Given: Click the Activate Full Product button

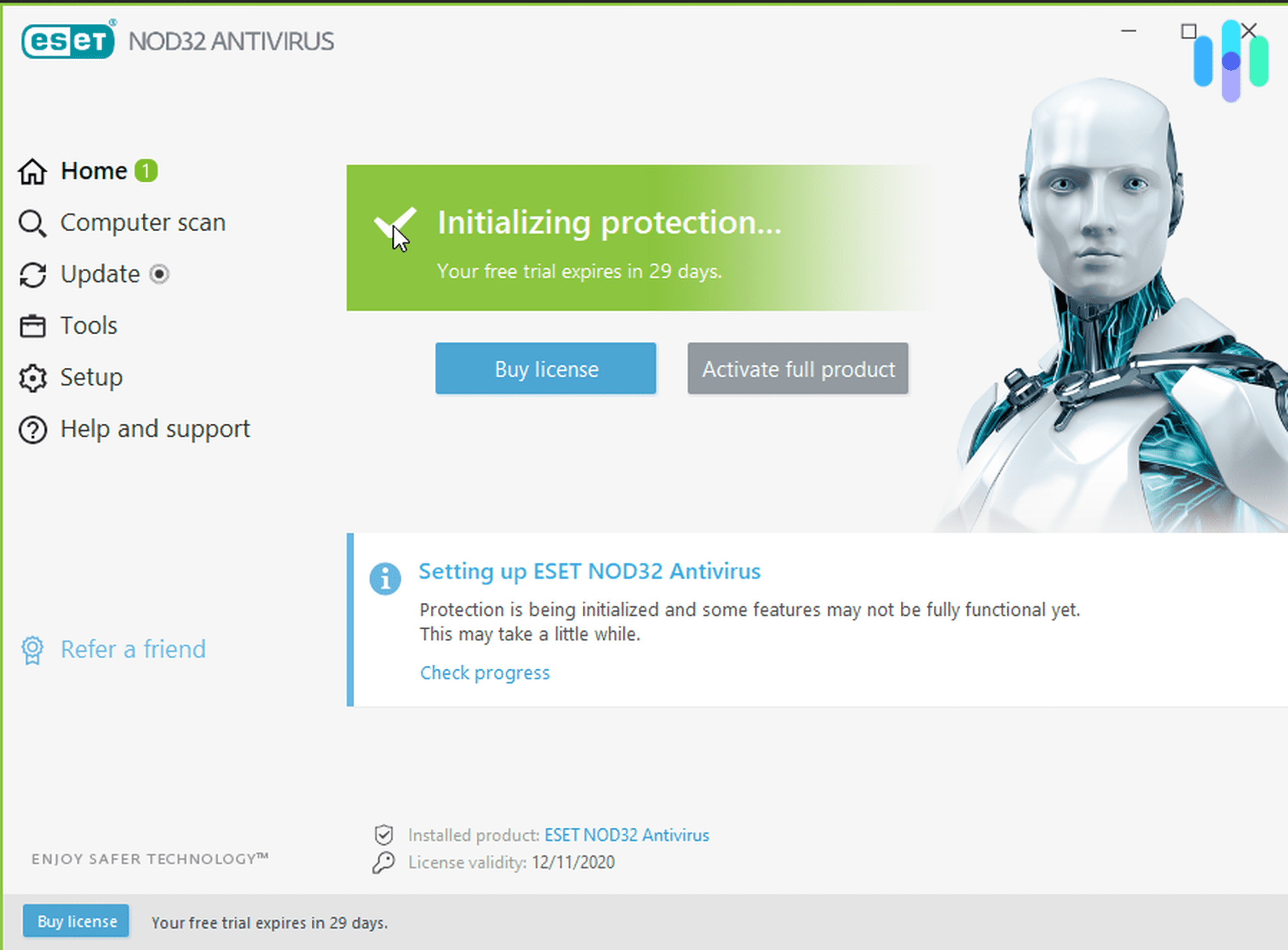Looking at the screenshot, I should click(798, 368).
